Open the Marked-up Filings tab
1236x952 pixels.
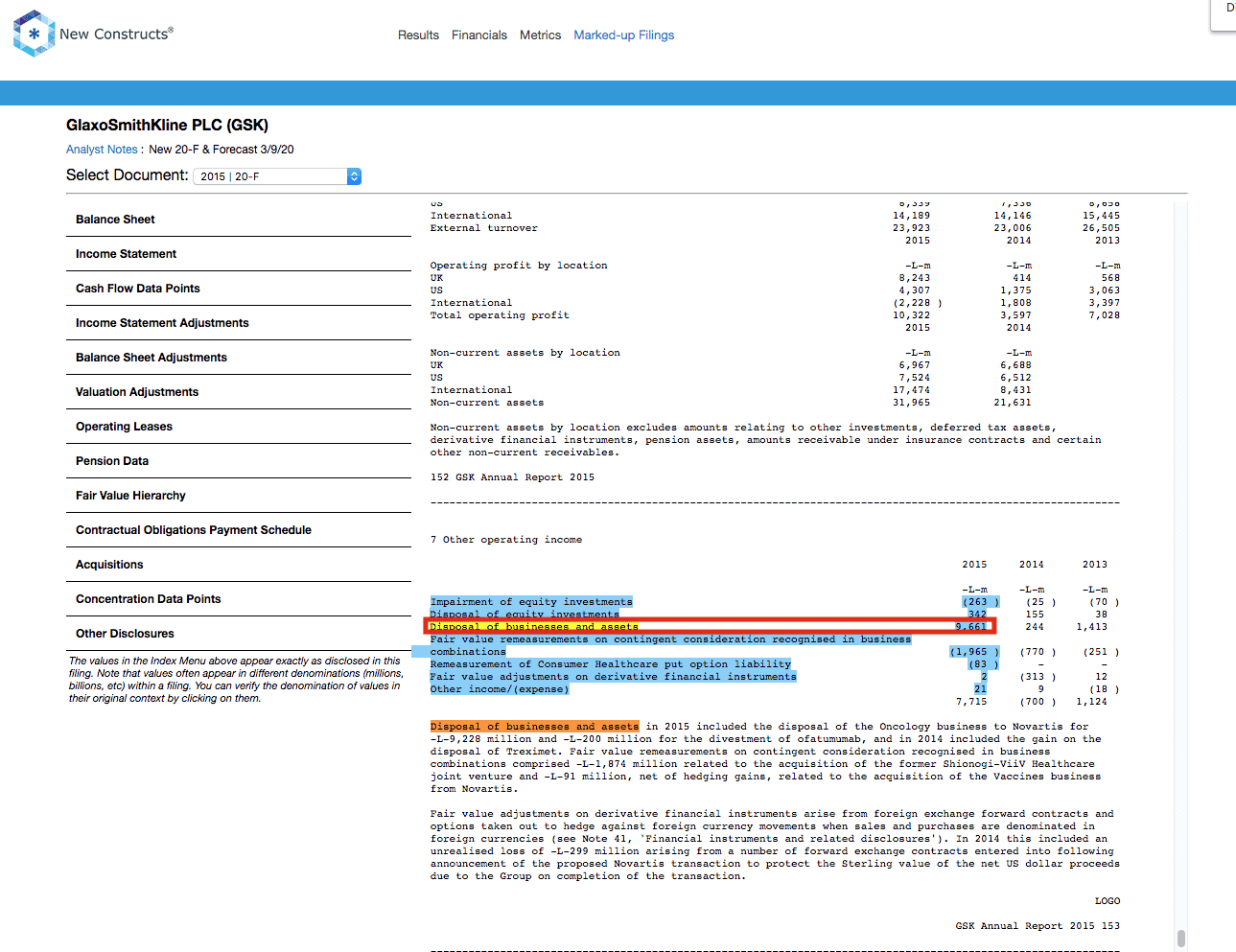(x=624, y=35)
